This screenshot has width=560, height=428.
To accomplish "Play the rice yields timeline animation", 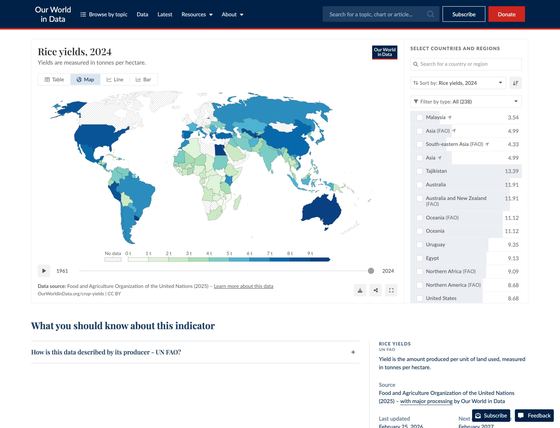I will coord(44,271).
